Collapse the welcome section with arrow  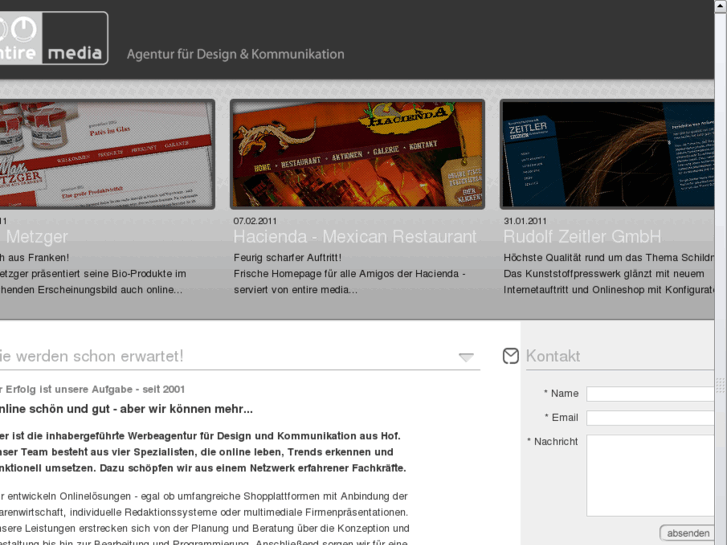tap(466, 357)
